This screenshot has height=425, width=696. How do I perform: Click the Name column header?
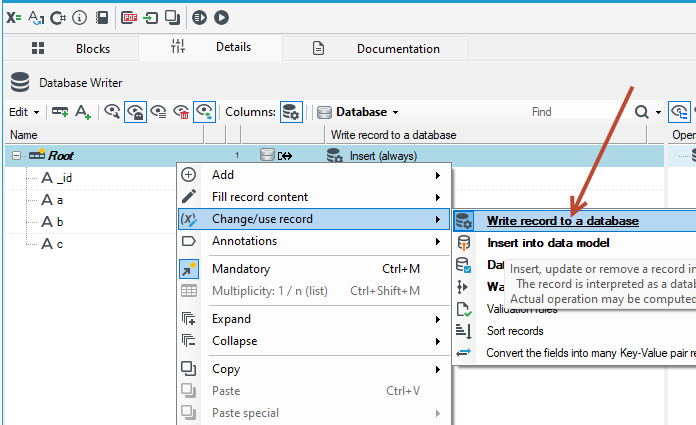click(x=104, y=135)
